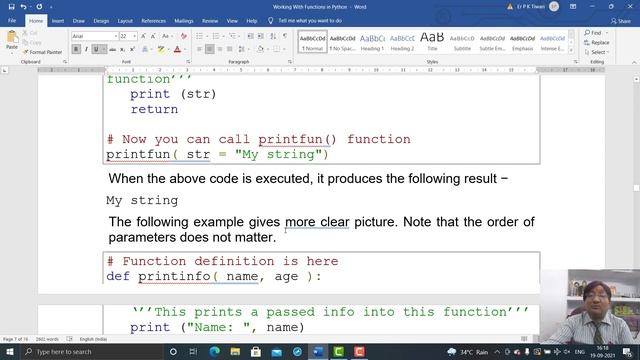
Task: Open the Paragraph dialog launcher
Action: [290, 62]
